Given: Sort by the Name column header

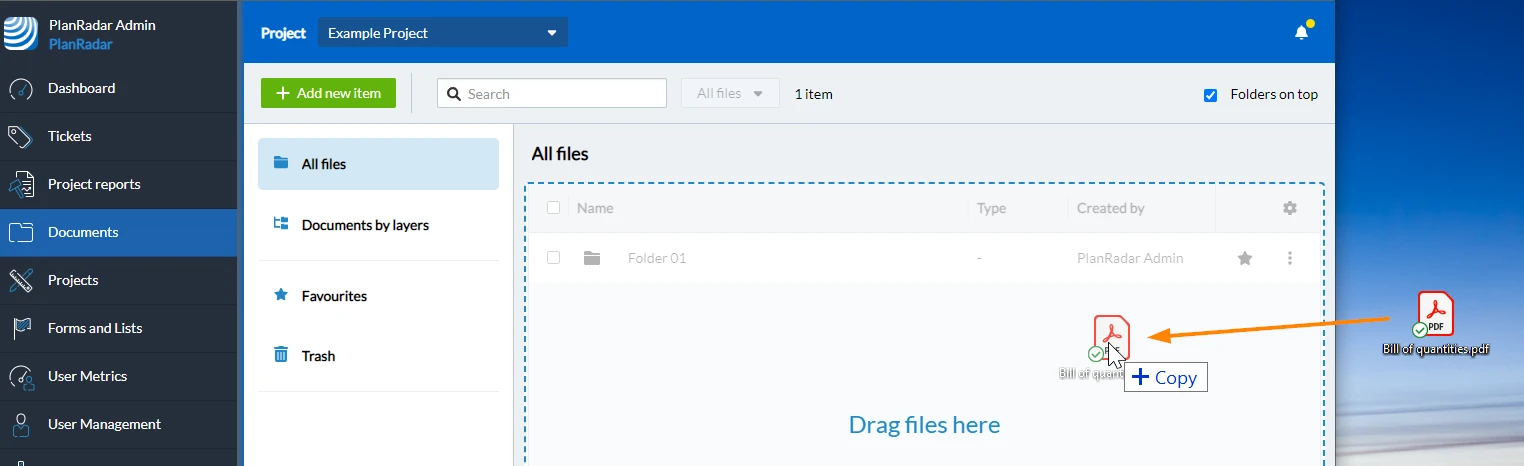Looking at the screenshot, I should pos(595,208).
